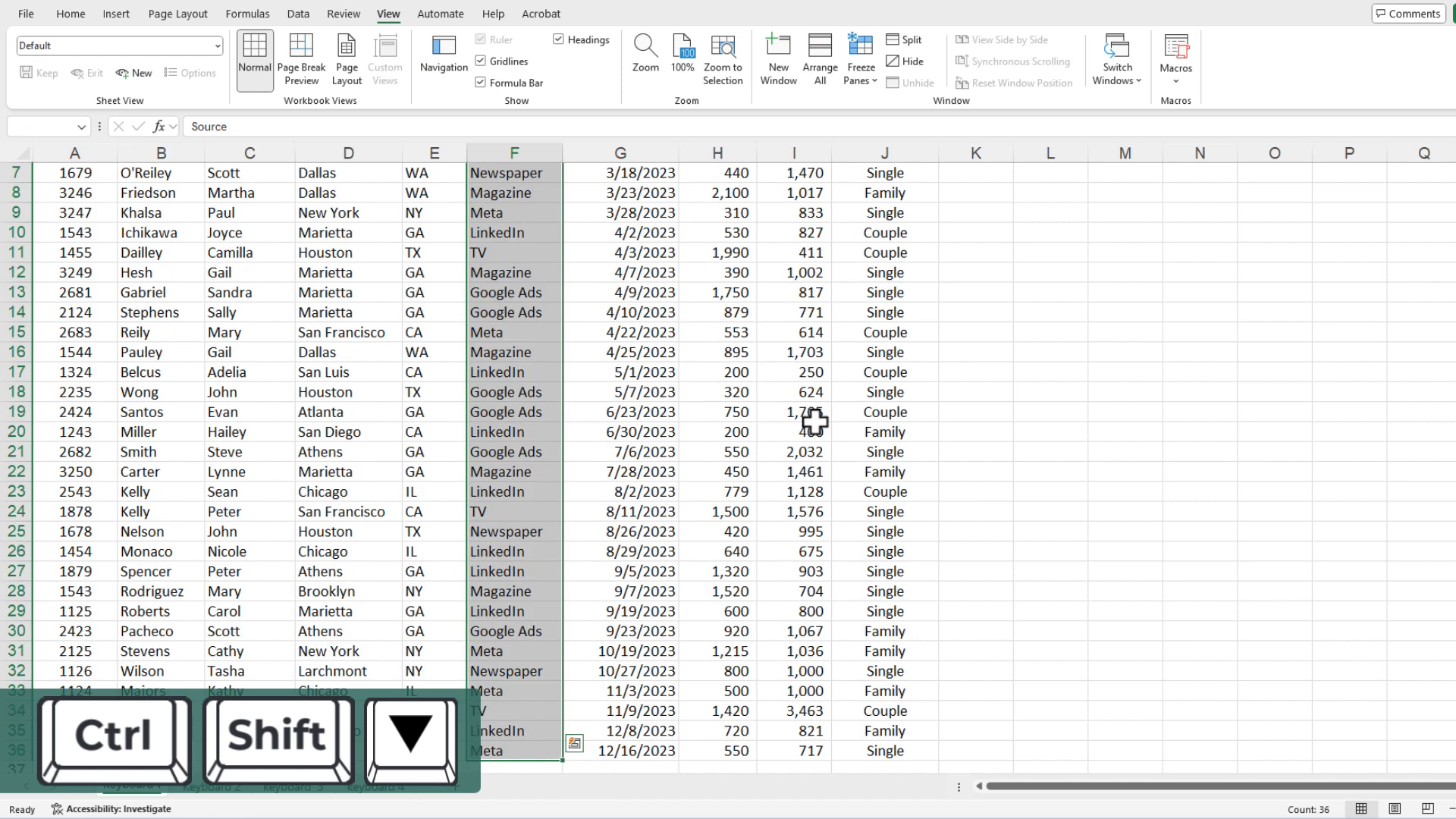Image resolution: width=1456 pixels, height=819 pixels.
Task: Select the View menu tab
Action: click(390, 13)
